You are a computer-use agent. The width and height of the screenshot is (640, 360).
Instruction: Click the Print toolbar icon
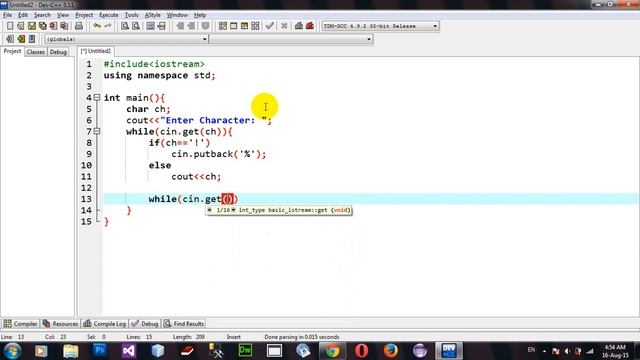[x=79, y=26]
